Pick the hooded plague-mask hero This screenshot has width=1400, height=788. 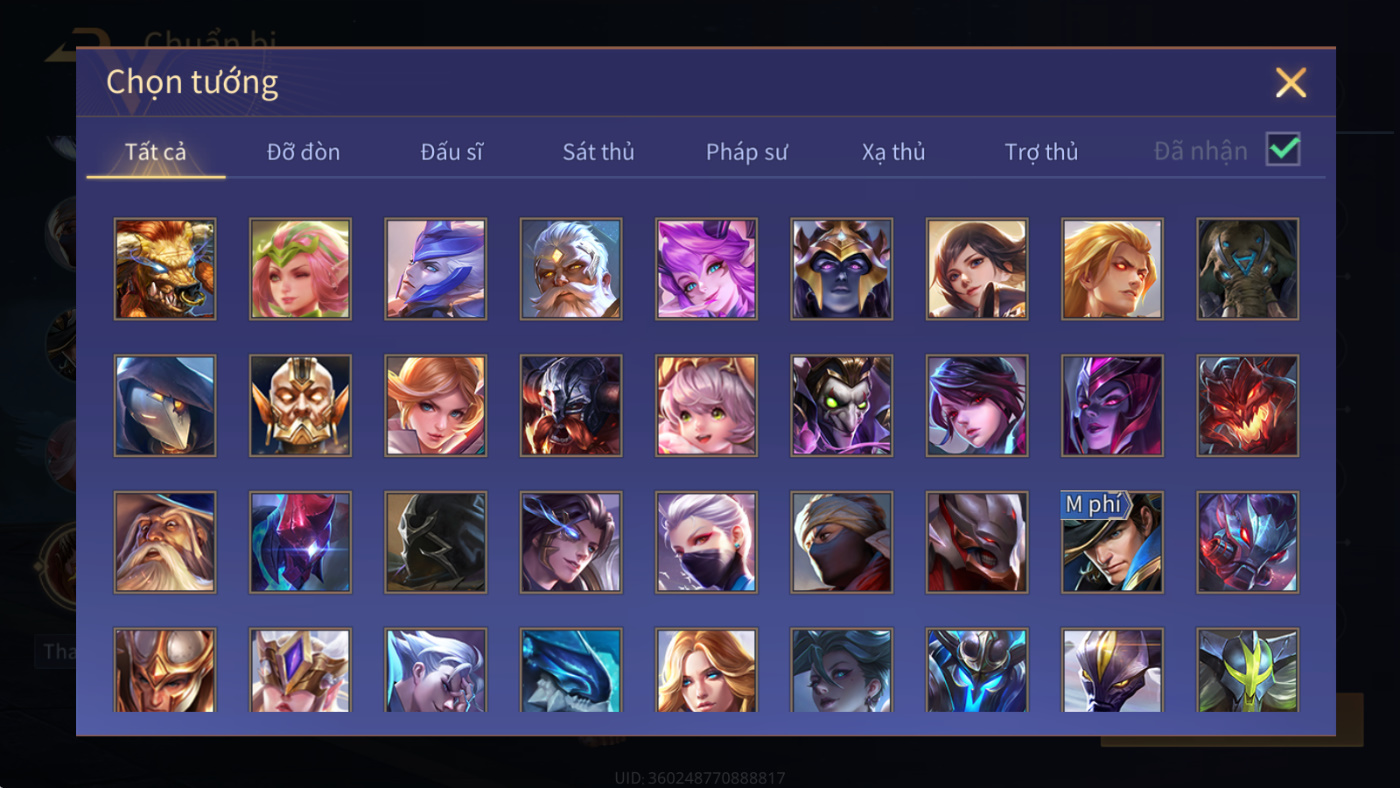[x=165, y=406]
